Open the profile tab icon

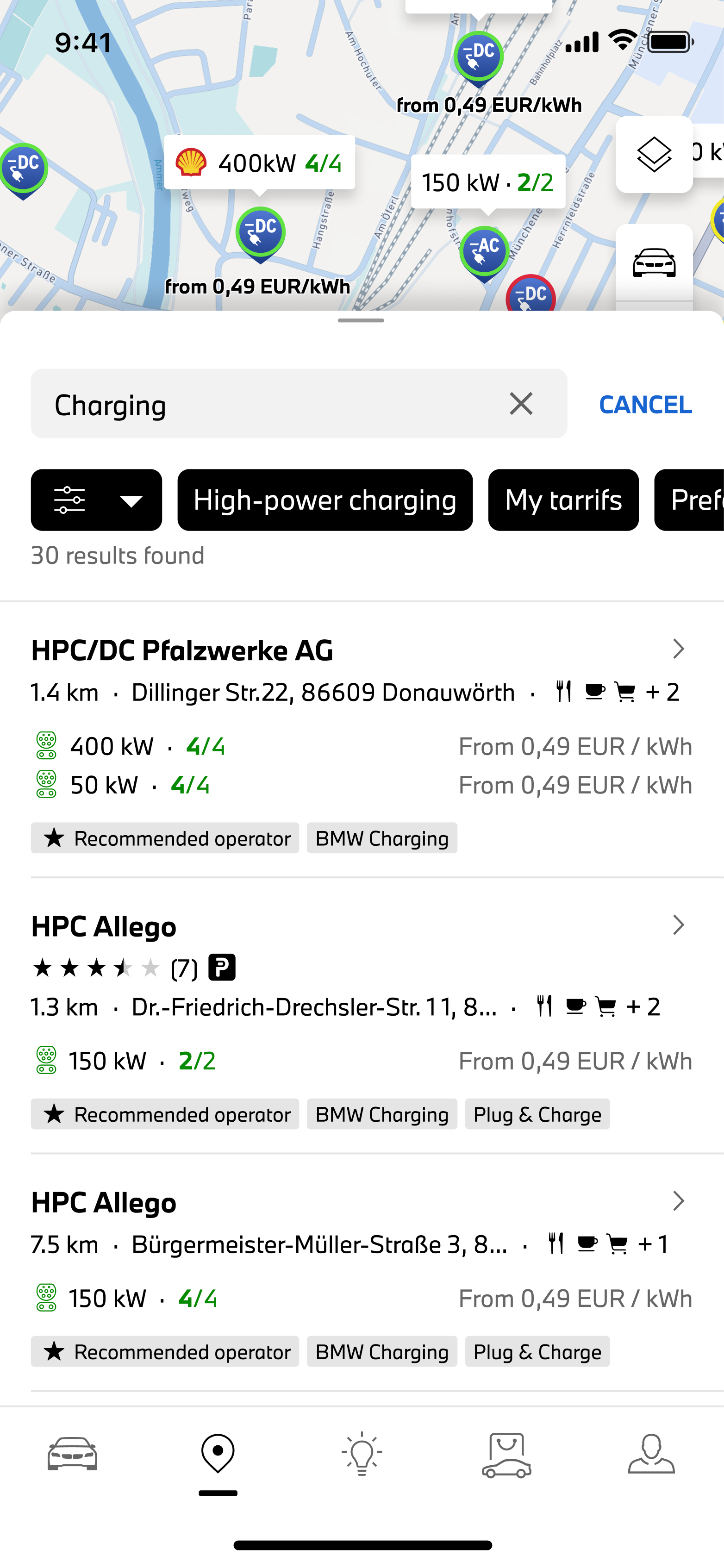(x=652, y=1454)
